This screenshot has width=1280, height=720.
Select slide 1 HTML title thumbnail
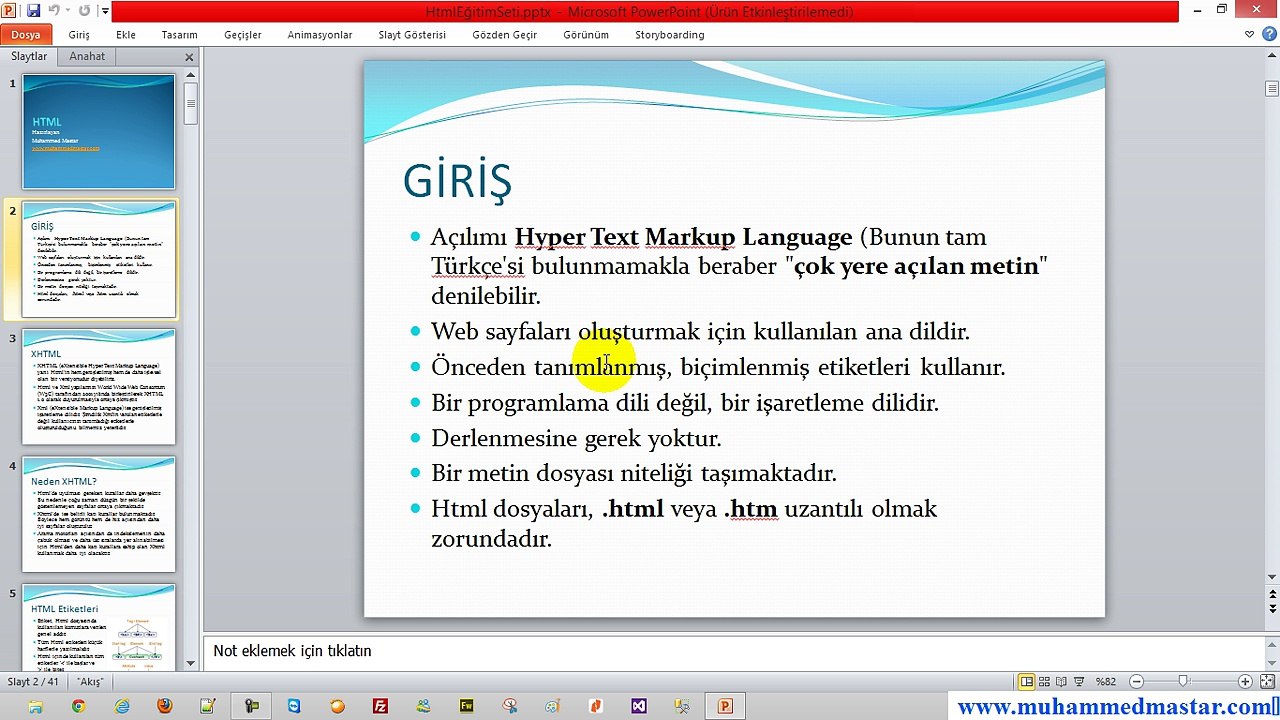pos(99,132)
